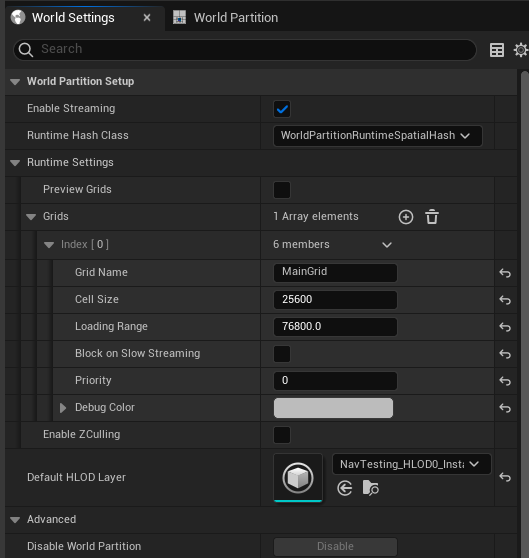The height and width of the screenshot is (558, 529).
Task: Click the details panel vertical scrollbar
Action: (524, 313)
